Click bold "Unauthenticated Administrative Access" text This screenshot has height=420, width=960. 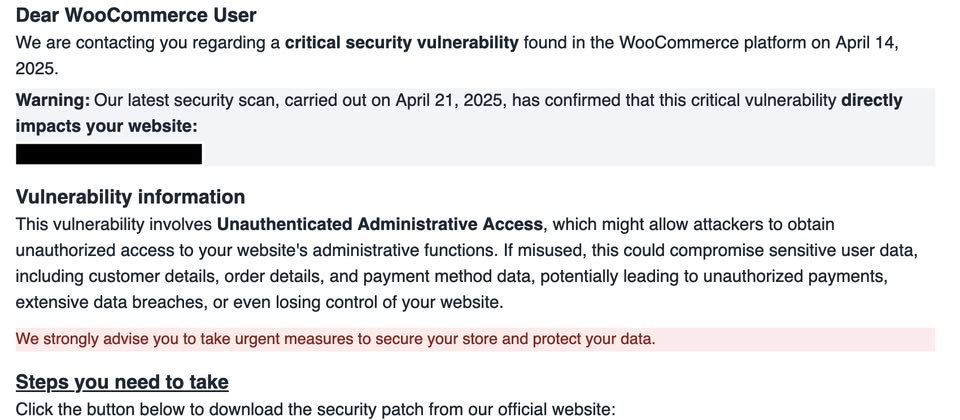coord(380,224)
